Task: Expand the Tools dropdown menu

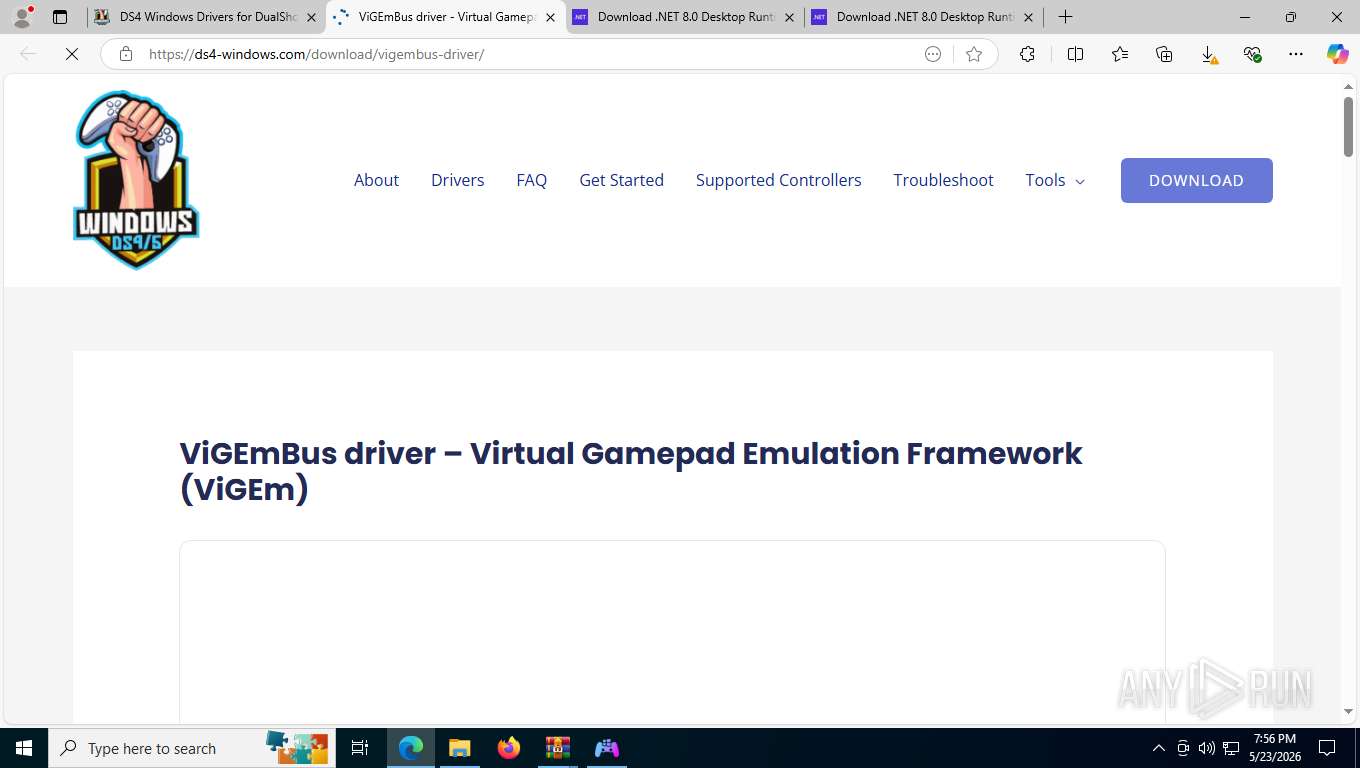Action: pos(1055,180)
